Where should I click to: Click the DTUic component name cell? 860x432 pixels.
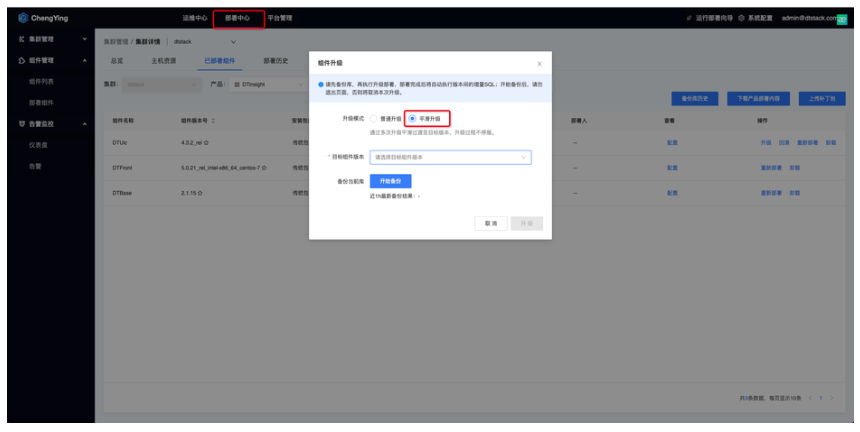tap(120, 143)
